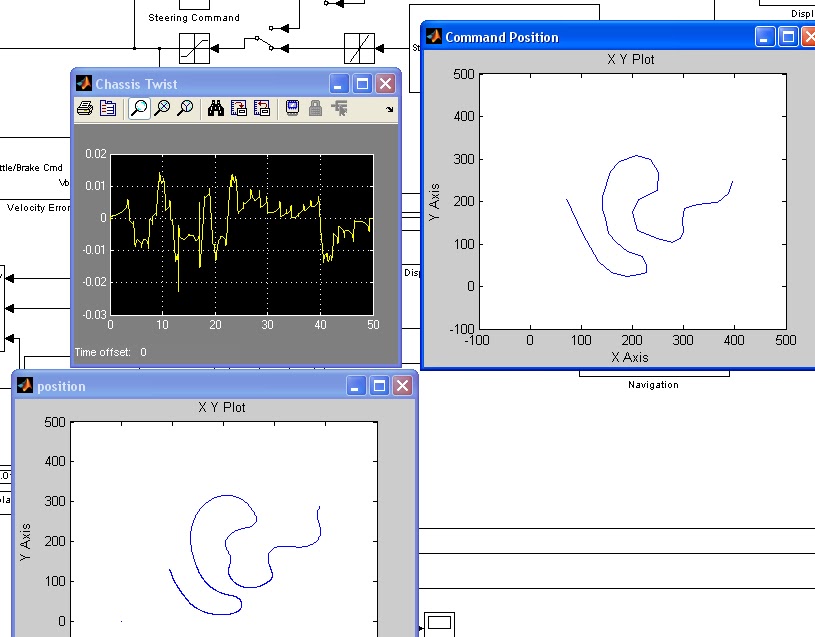Click the blue path in Command Position plot

pyautogui.click(x=603, y=203)
